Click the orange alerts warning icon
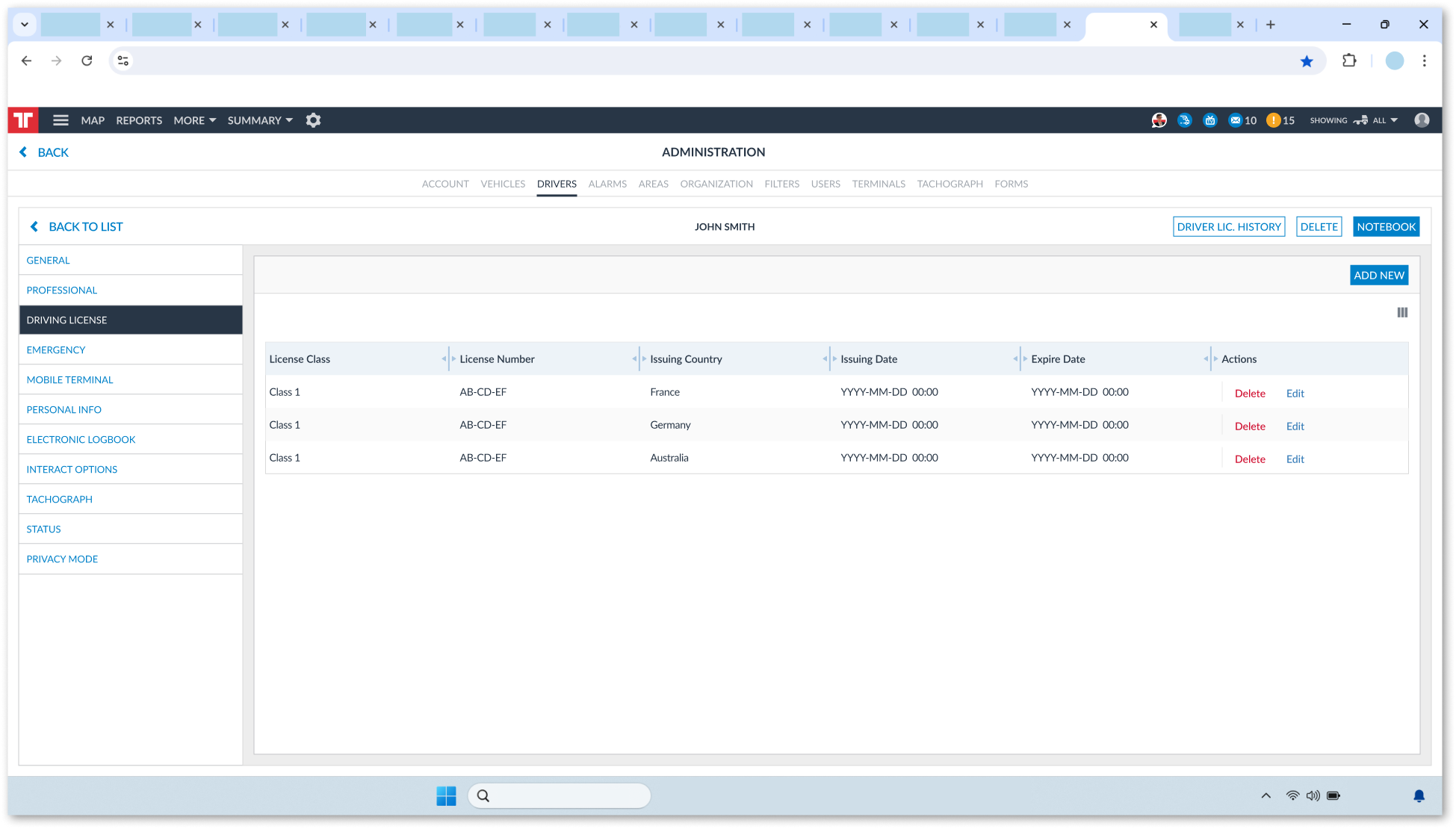Screen dimensions: 1456x829 1273,120
